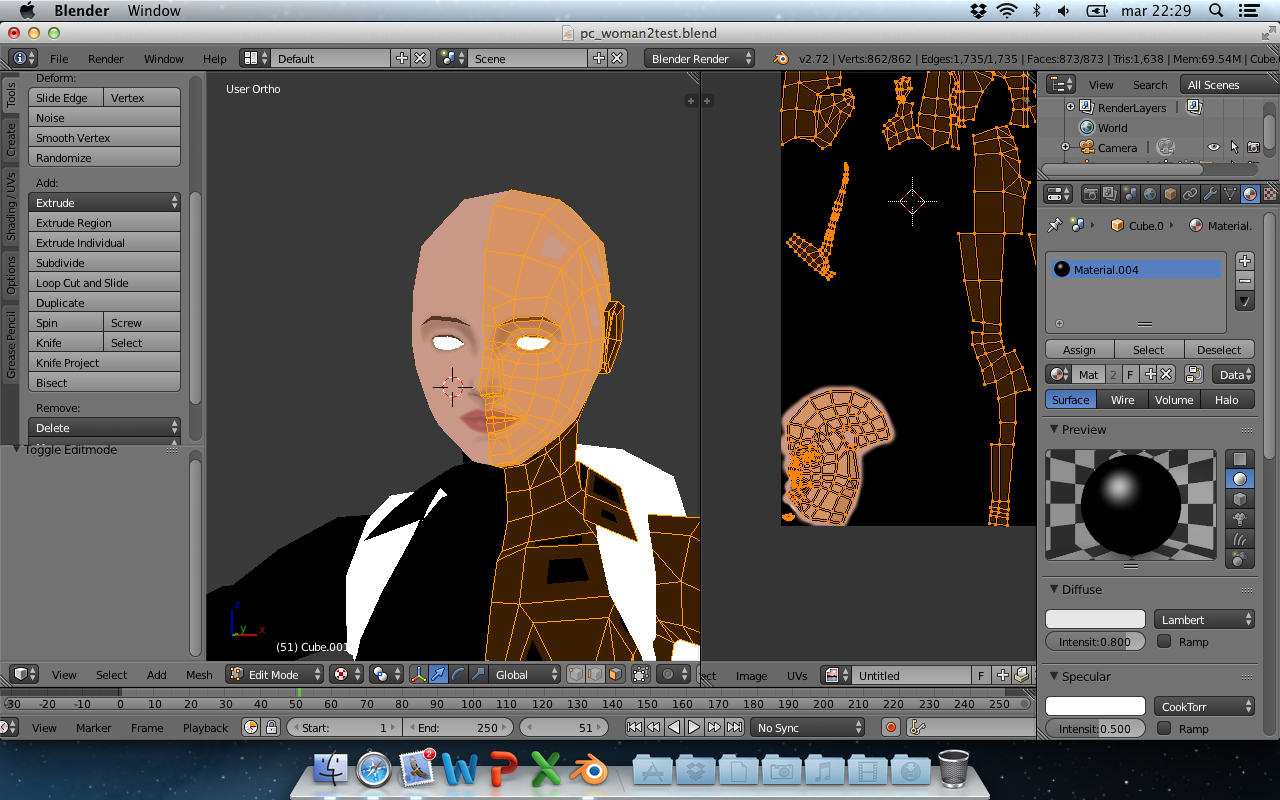
Task: Open the Lambert diffuse shader dropdown
Action: [x=1204, y=620]
